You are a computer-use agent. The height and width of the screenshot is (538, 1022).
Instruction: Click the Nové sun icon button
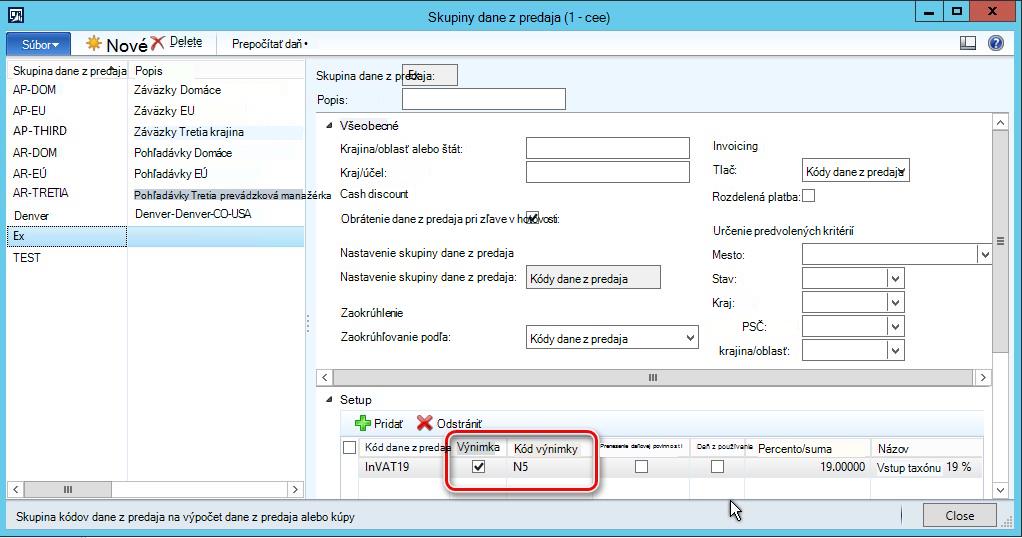click(94, 44)
